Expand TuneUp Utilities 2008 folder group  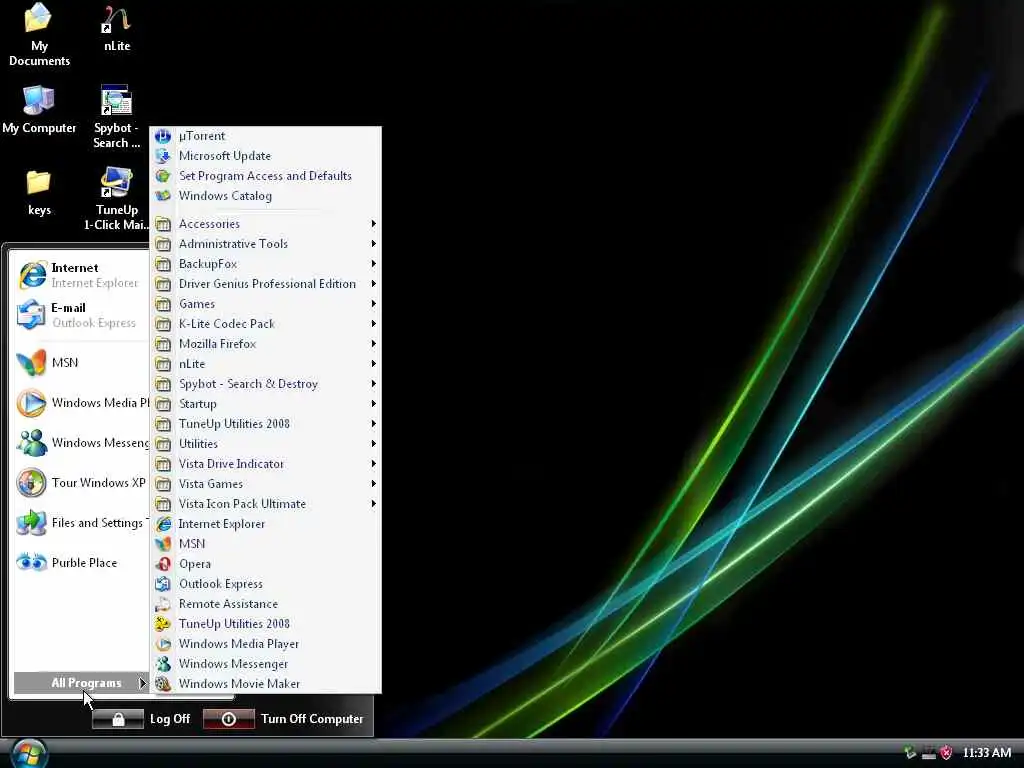pyautogui.click(x=266, y=424)
